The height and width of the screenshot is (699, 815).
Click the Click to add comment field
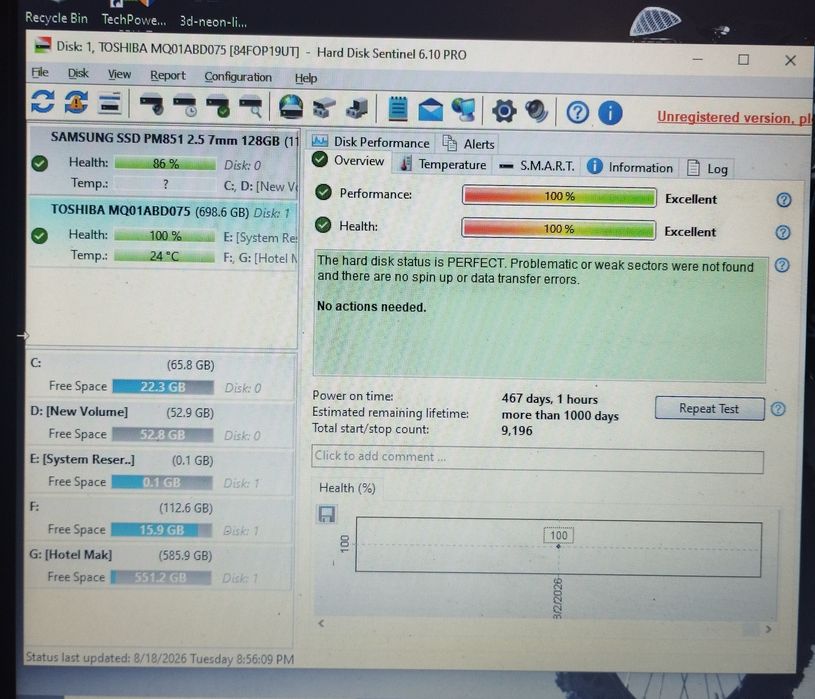coord(537,459)
